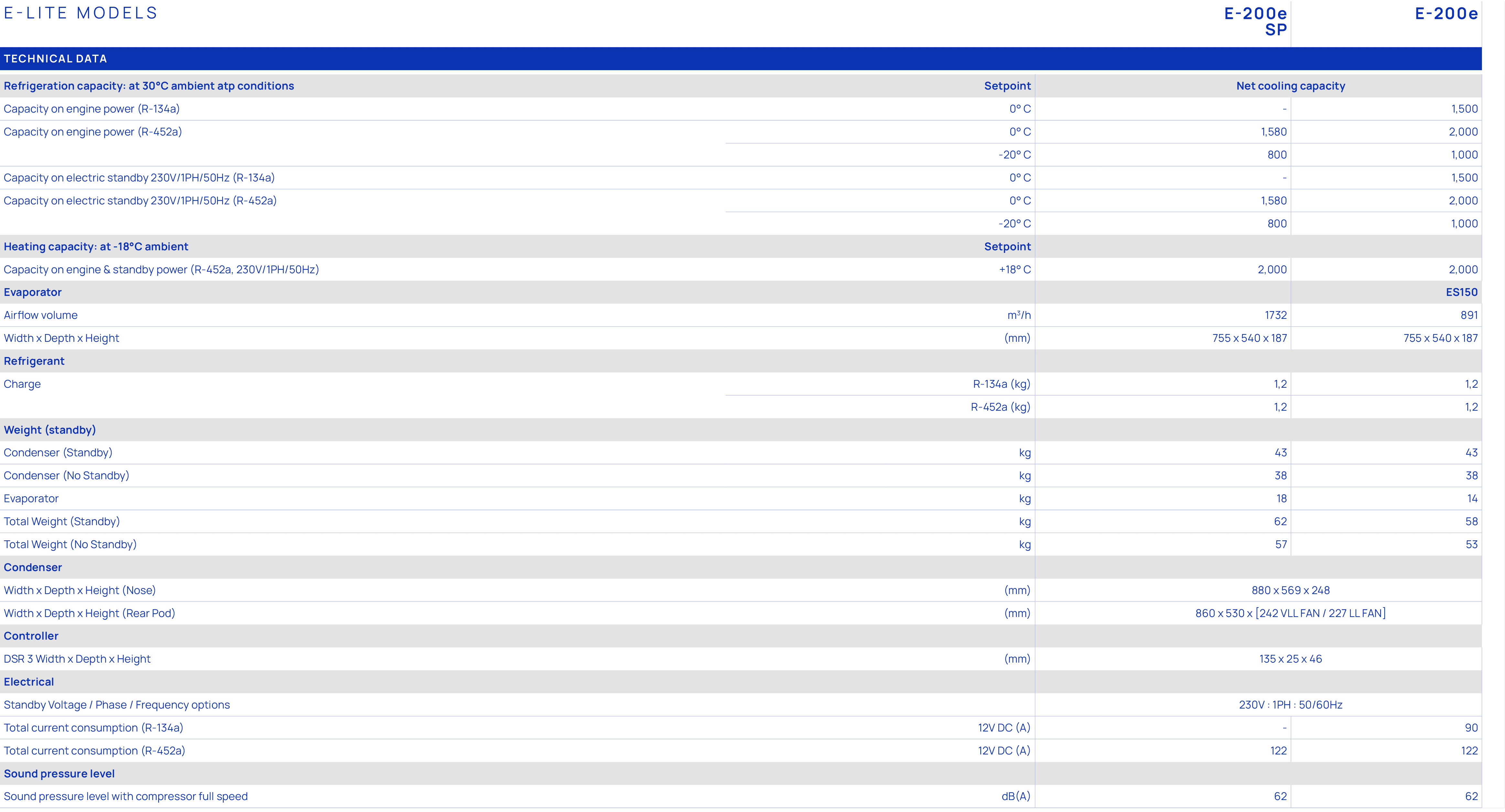Click the Refrigerant section header
This screenshot has height=812, width=1505.
[34, 361]
